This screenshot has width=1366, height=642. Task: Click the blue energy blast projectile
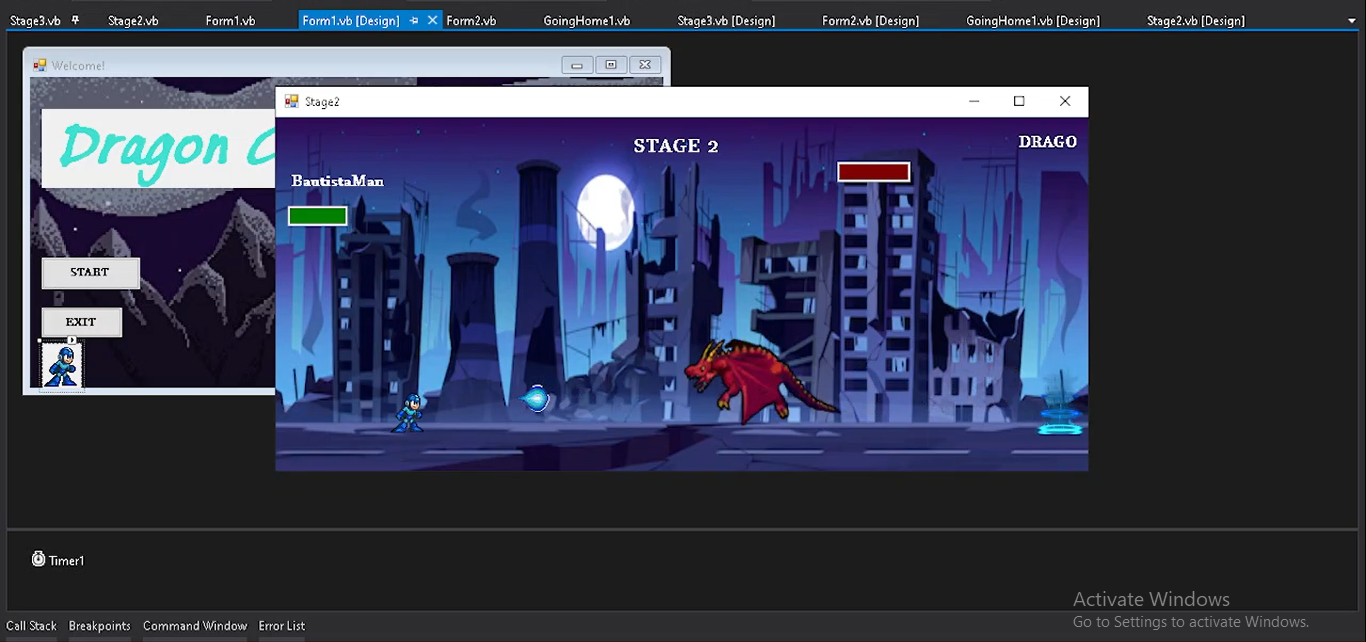tap(537, 400)
